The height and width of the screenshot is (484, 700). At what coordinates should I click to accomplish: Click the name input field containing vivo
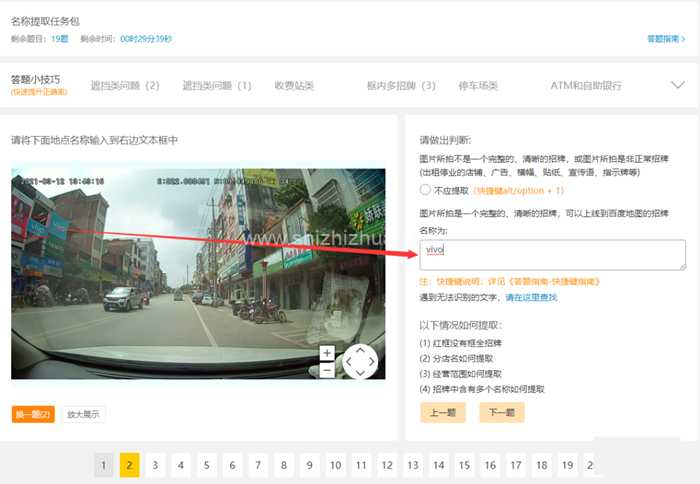(553, 255)
